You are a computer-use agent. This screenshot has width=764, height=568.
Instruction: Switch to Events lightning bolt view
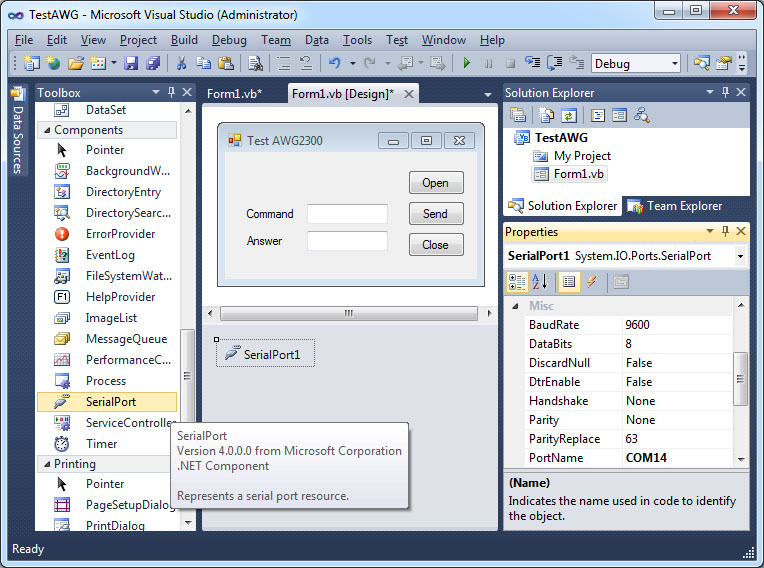click(592, 282)
